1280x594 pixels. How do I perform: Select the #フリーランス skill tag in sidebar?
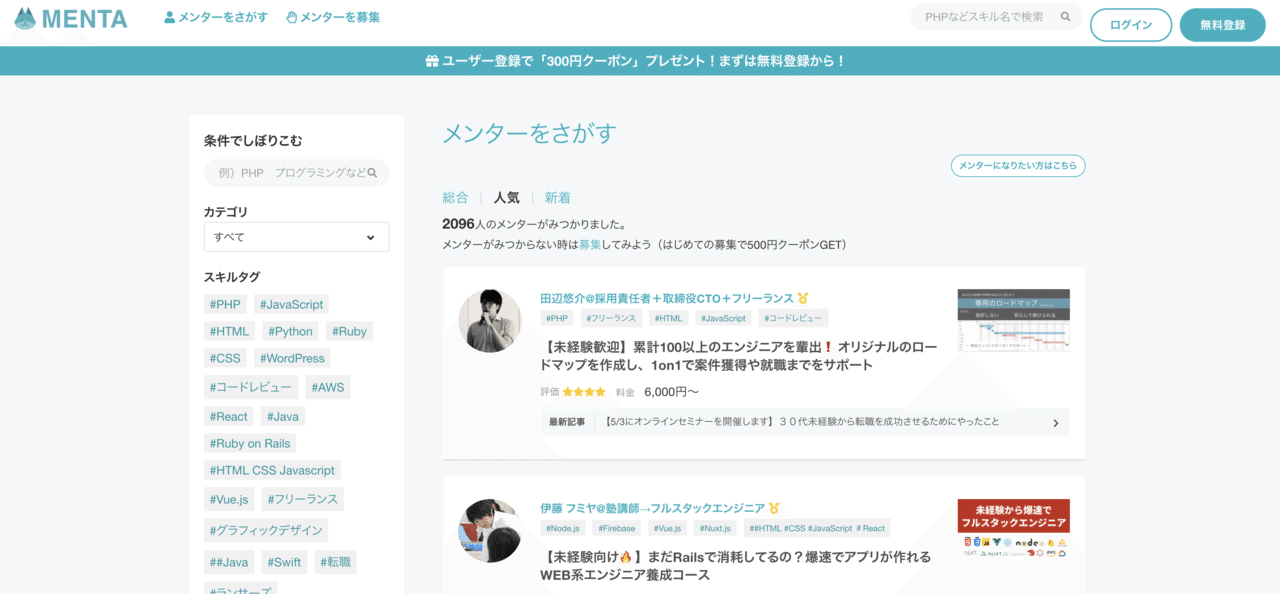pyautogui.click(x=303, y=499)
